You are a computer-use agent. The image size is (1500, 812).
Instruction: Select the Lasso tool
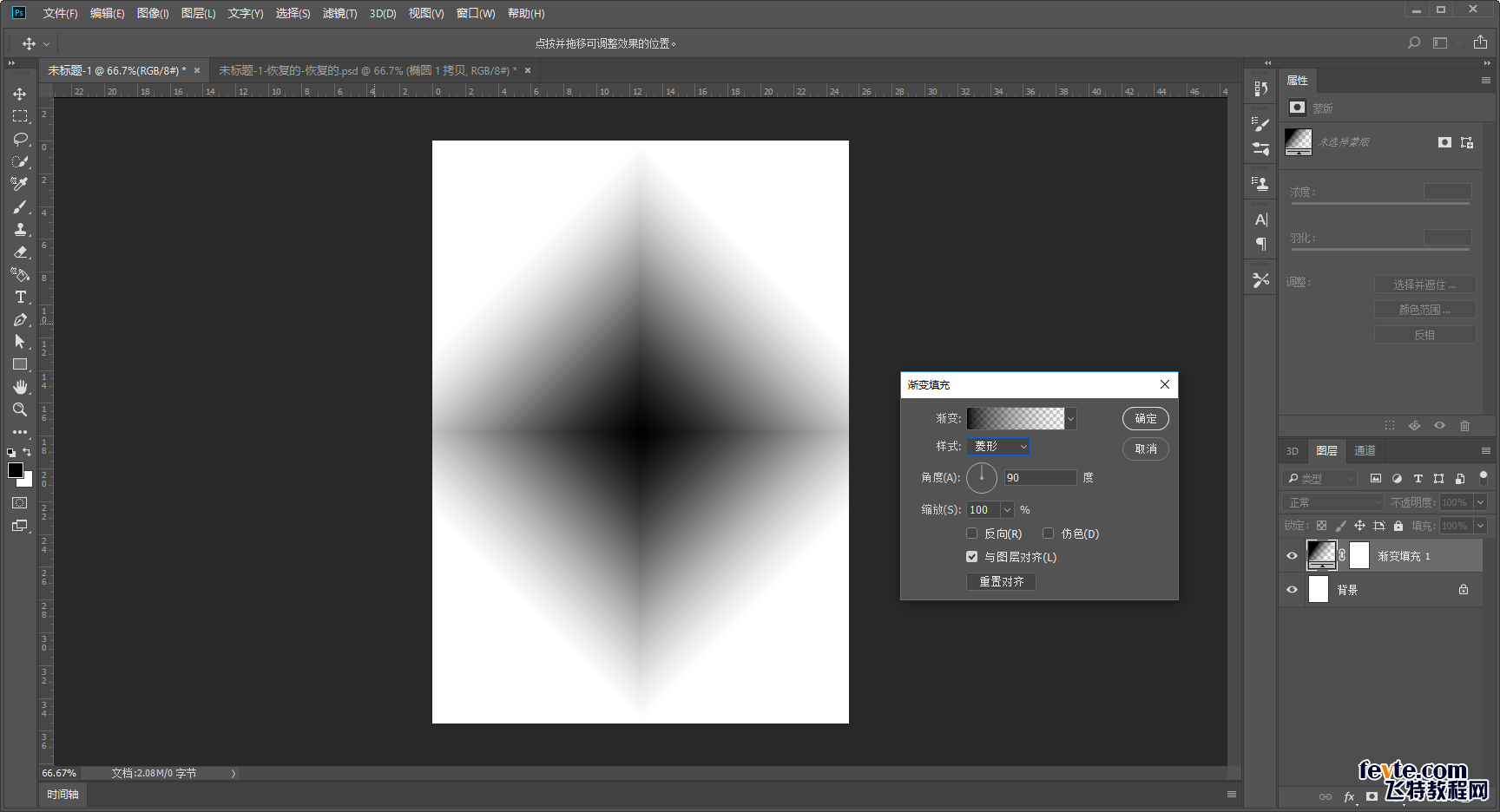tap(20, 139)
